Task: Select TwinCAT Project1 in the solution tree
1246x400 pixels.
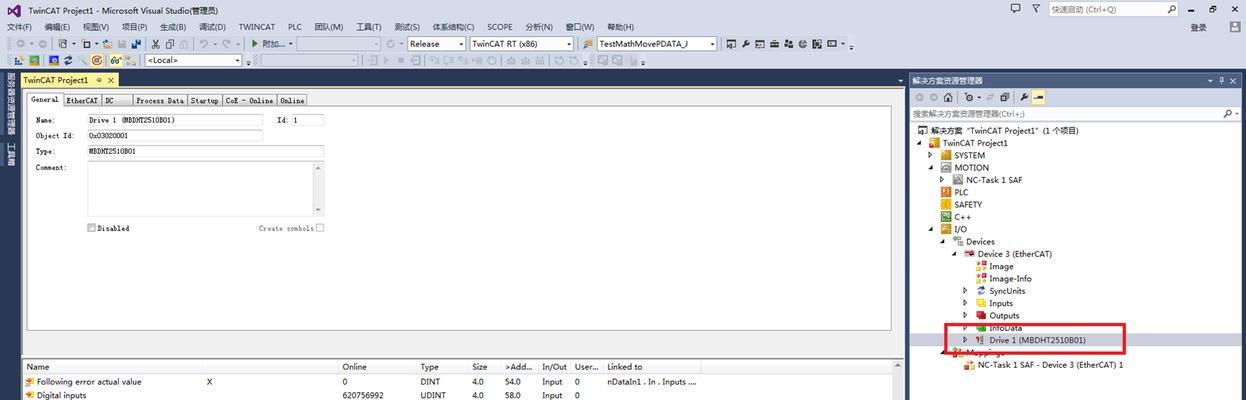Action: pyautogui.click(x=975, y=143)
